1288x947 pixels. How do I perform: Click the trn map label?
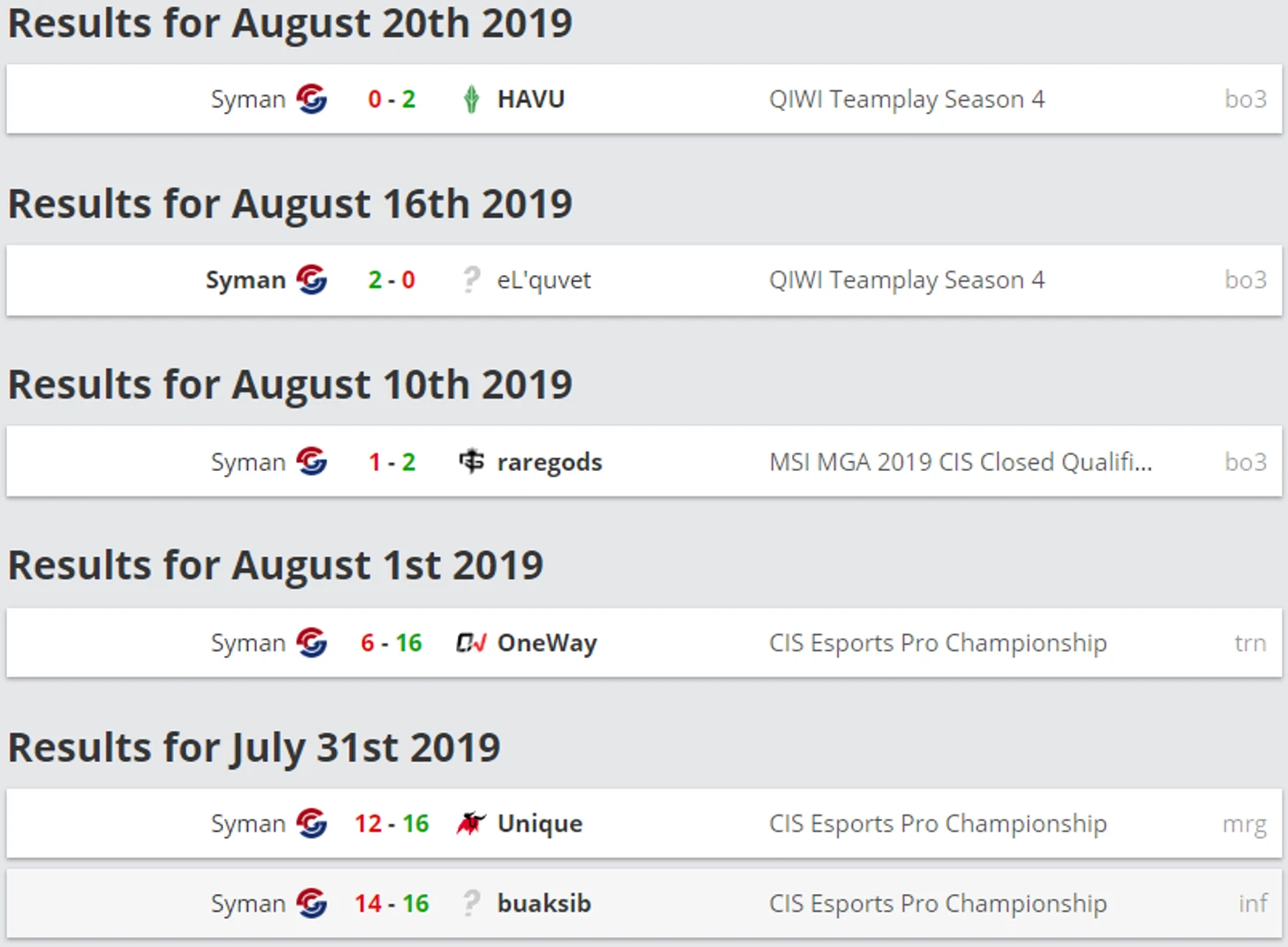pyautogui.click(x=1250, y=643)
